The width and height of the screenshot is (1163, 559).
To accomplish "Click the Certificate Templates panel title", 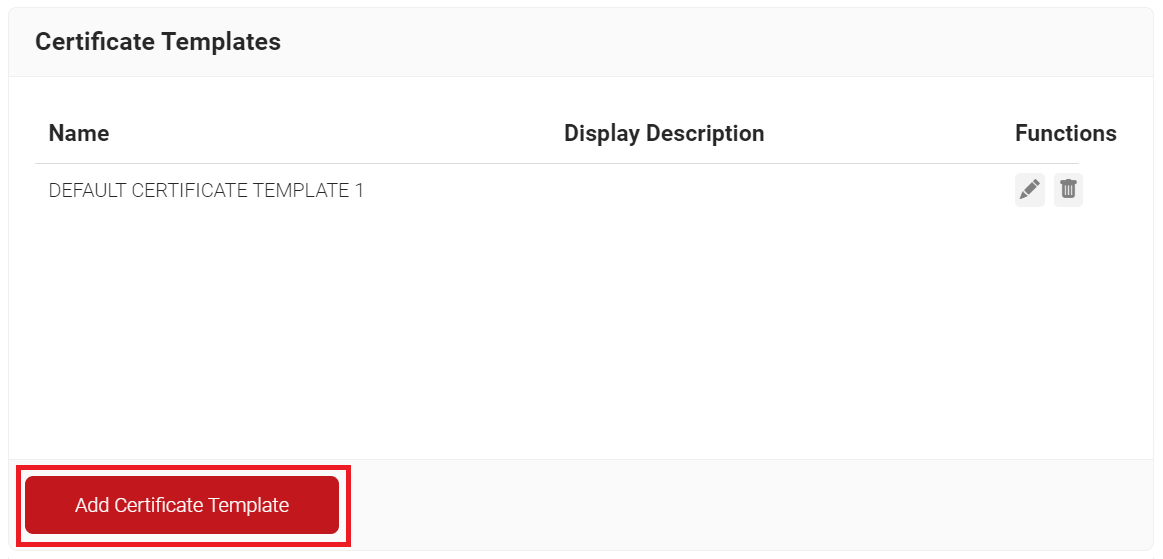I will 158,42.
